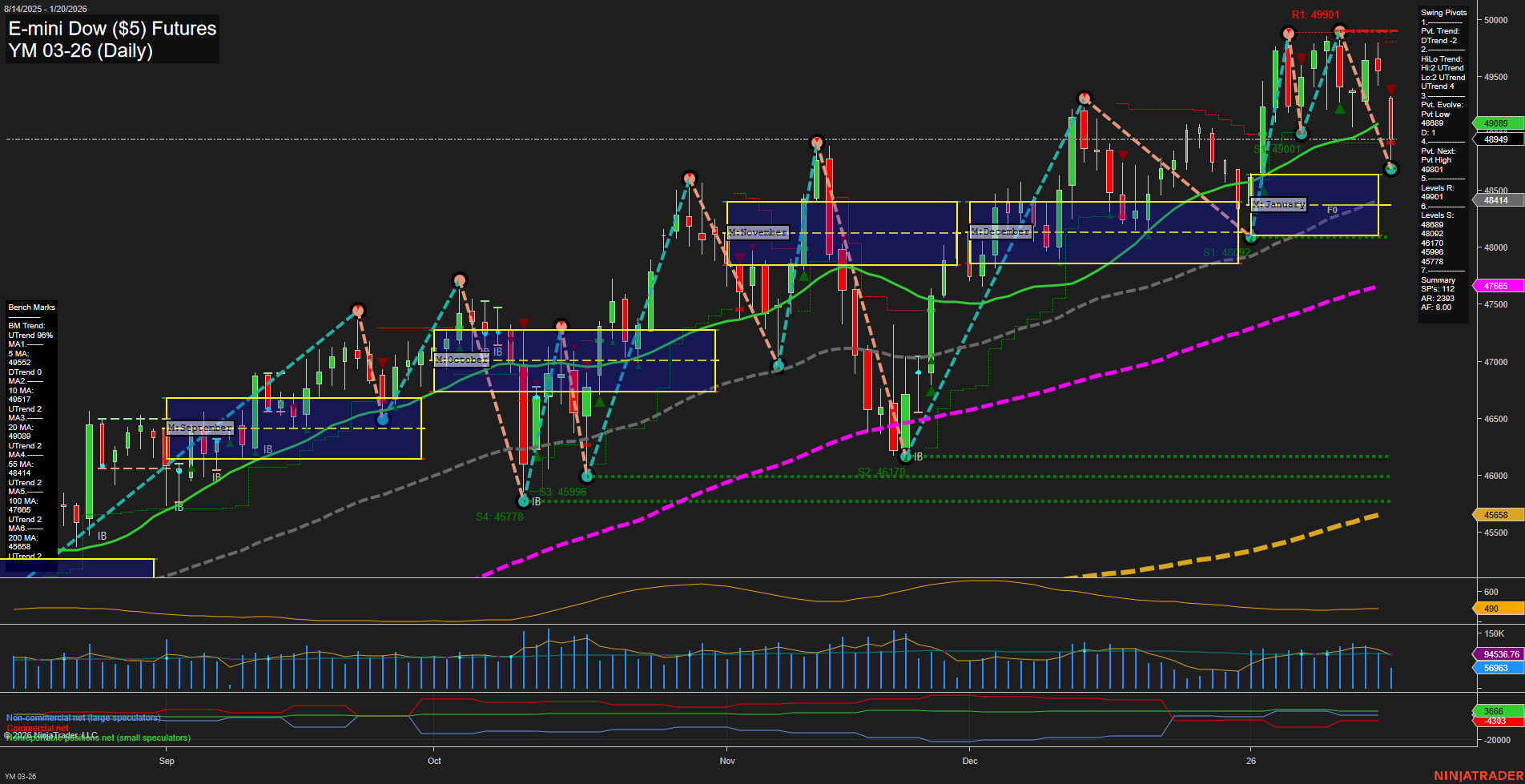
Task: Click the S4: 45778 support label
Action: 501,516
